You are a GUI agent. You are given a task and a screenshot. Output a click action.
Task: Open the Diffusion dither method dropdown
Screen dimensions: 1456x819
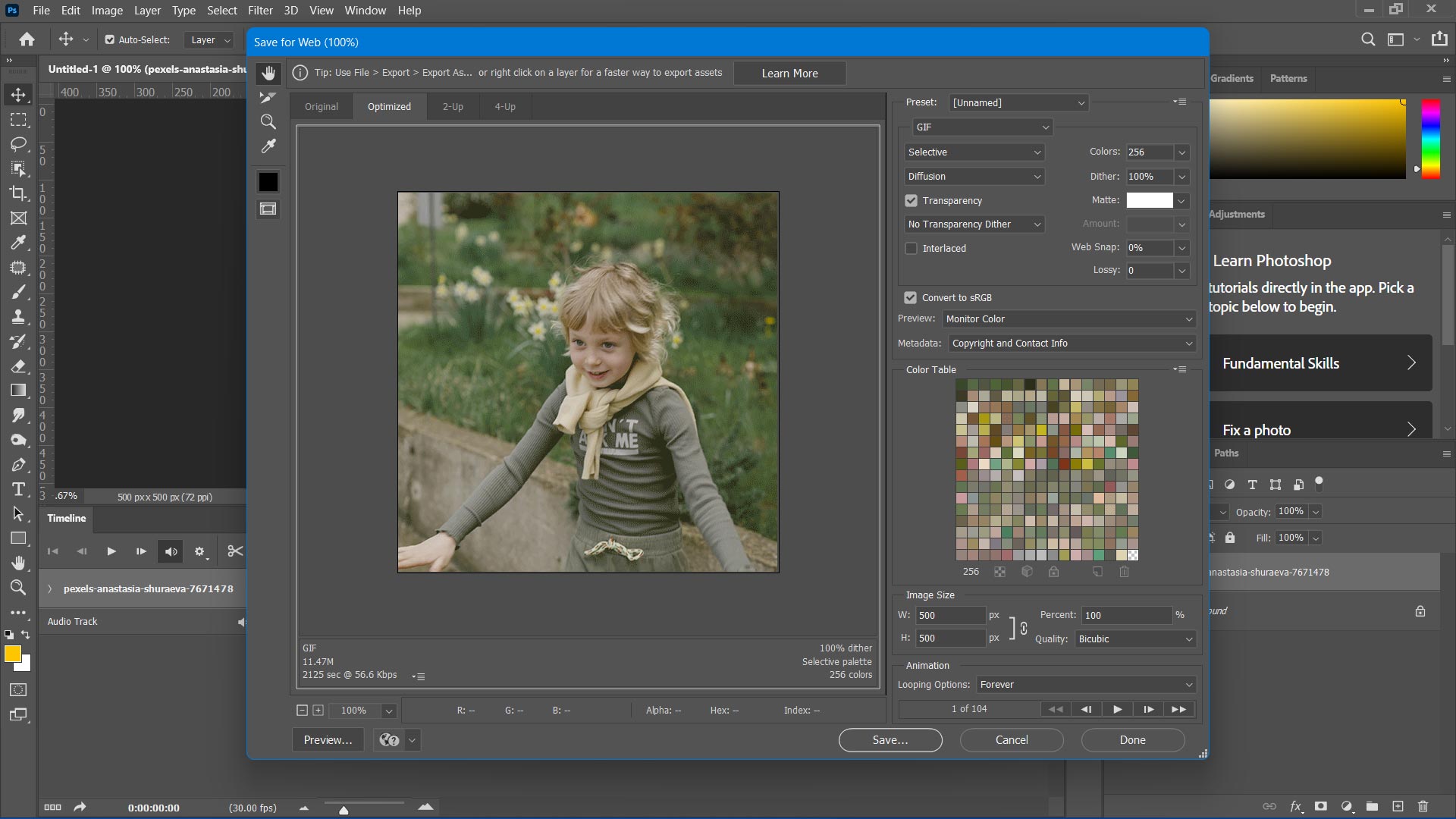[974, 176]
